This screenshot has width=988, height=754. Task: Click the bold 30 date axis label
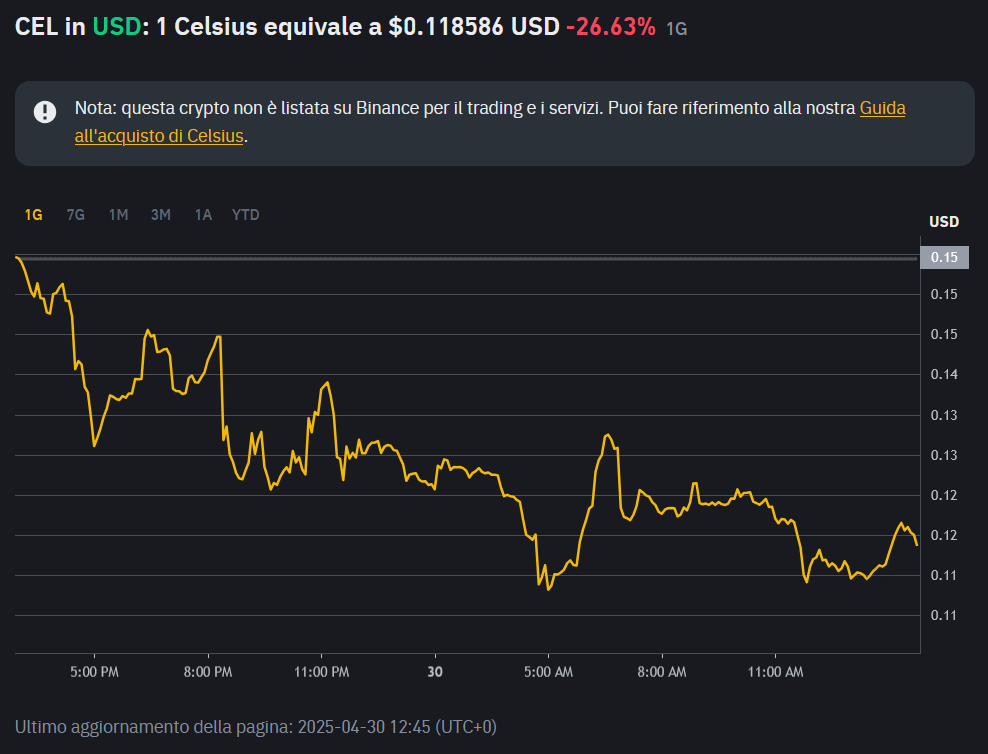(x=435, y=672)
